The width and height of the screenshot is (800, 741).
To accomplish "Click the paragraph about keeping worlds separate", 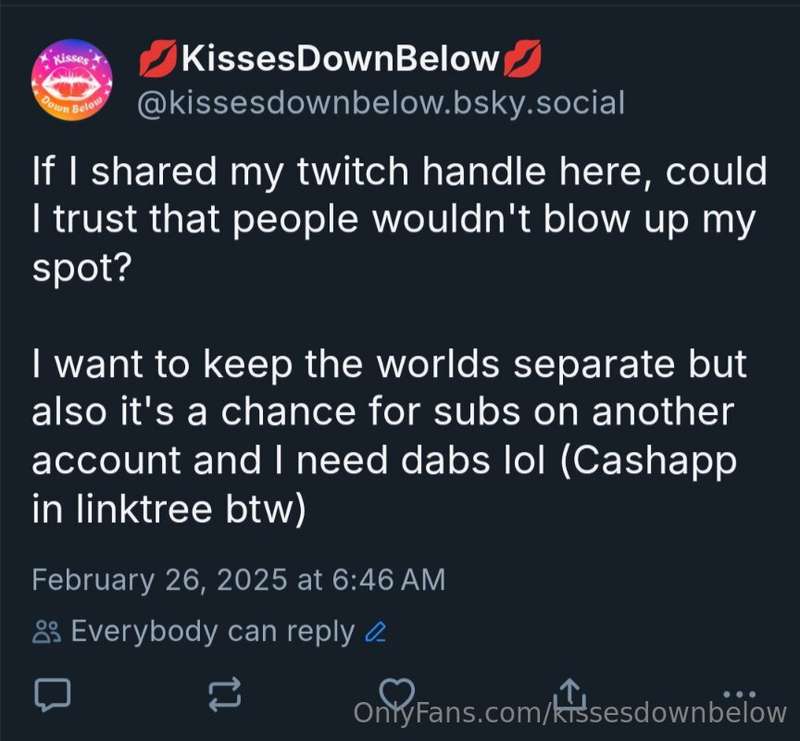I will [x=389, y=436].
